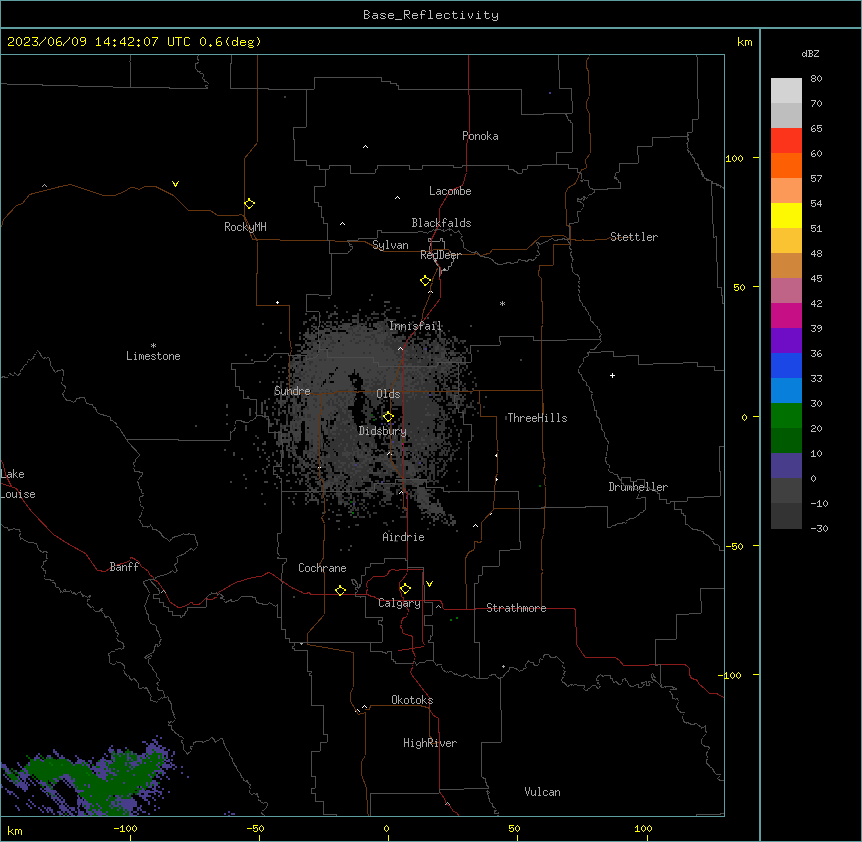This screenshot has height=842, width=862.
Task: Click the Banff label
Action: click(x=124, y=567)
